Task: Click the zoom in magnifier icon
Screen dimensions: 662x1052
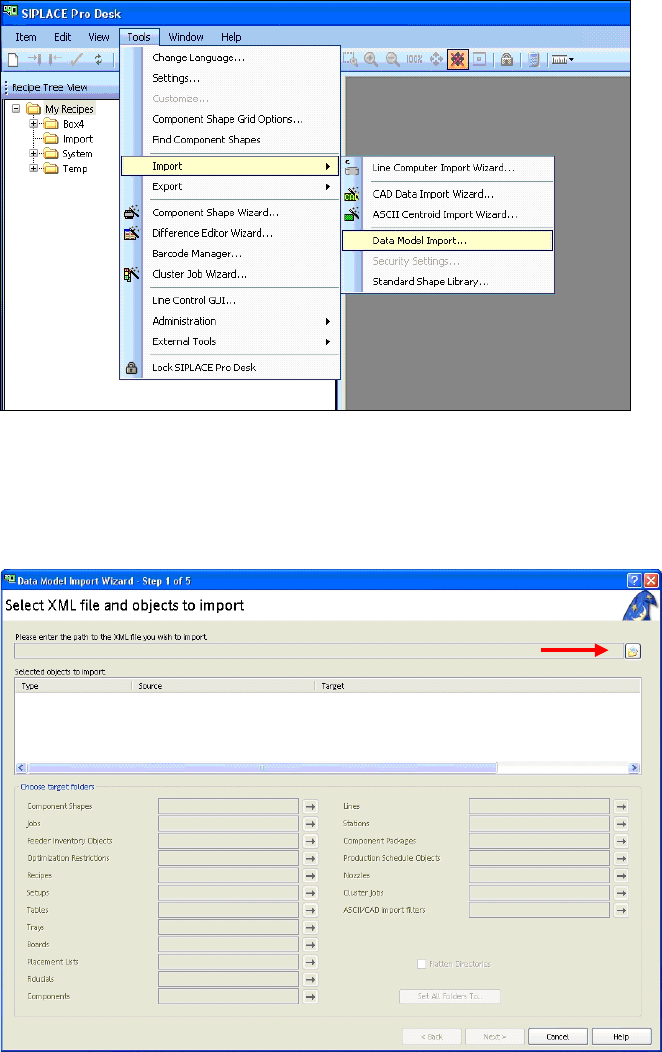Action: click(371, 60)
